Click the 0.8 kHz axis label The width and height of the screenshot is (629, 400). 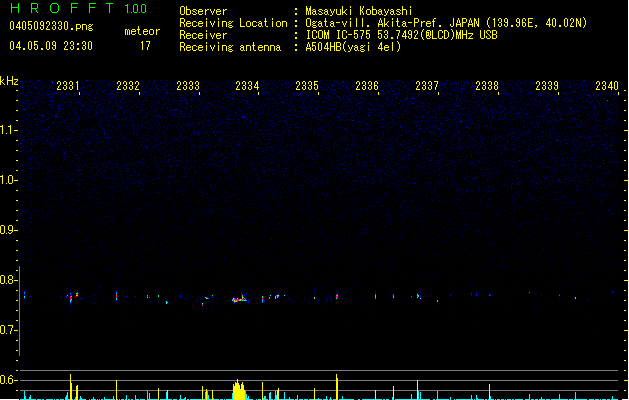(x=8, y=280)
